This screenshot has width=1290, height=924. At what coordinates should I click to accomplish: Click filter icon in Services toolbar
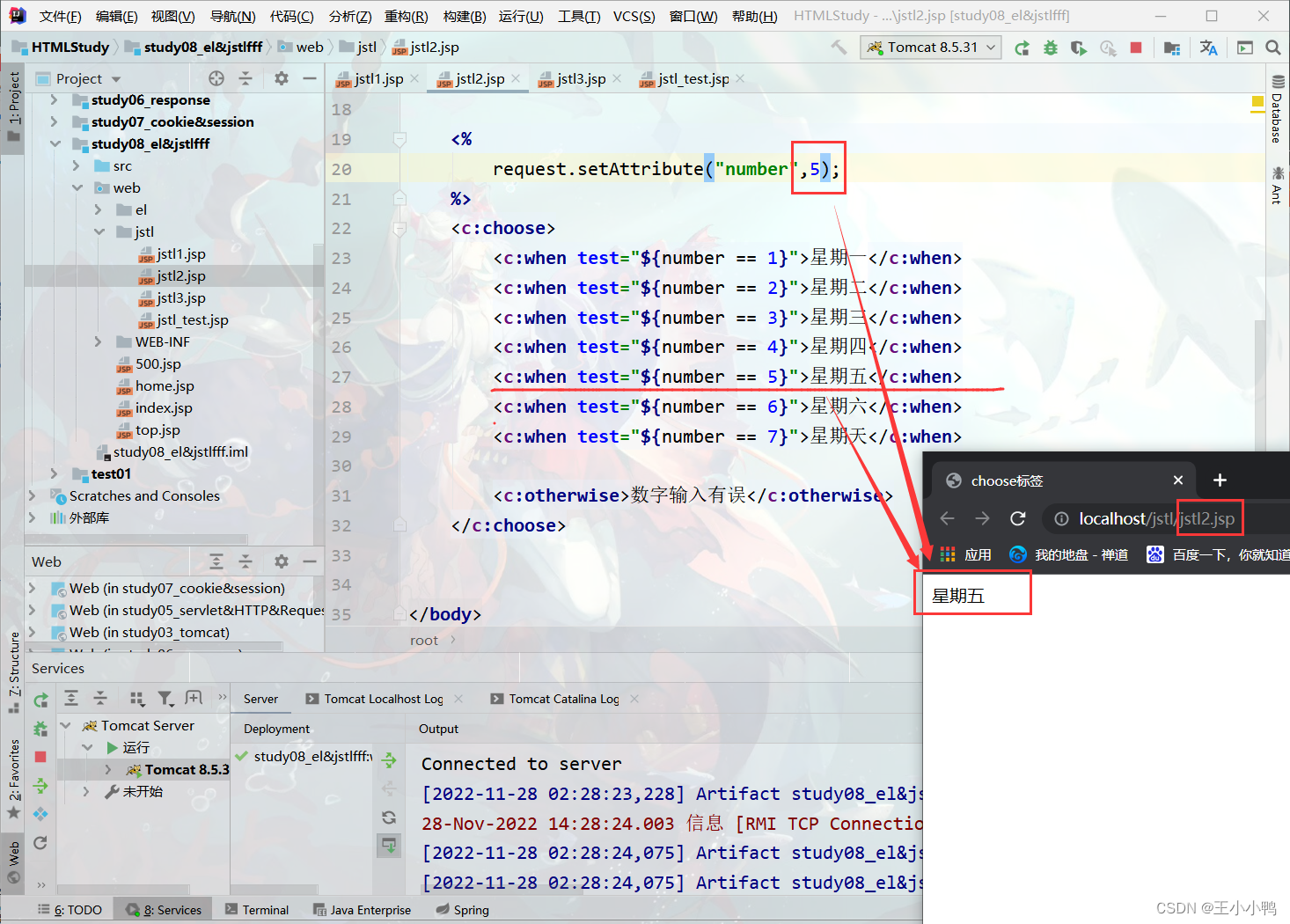(165, 699)
